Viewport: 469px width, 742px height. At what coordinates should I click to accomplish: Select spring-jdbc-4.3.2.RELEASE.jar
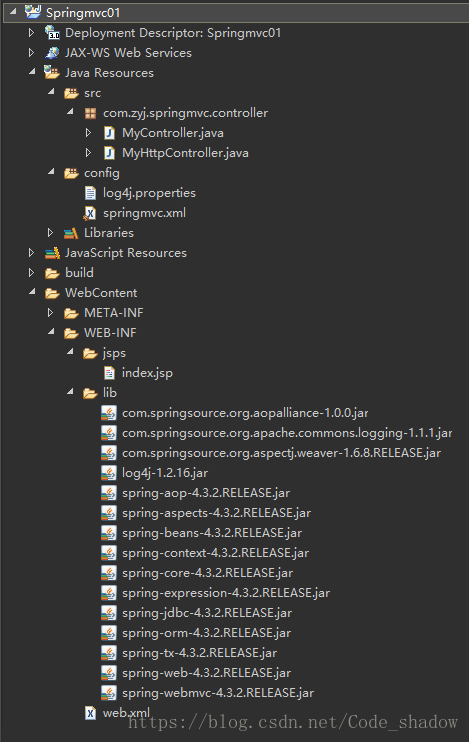point(207,613)
